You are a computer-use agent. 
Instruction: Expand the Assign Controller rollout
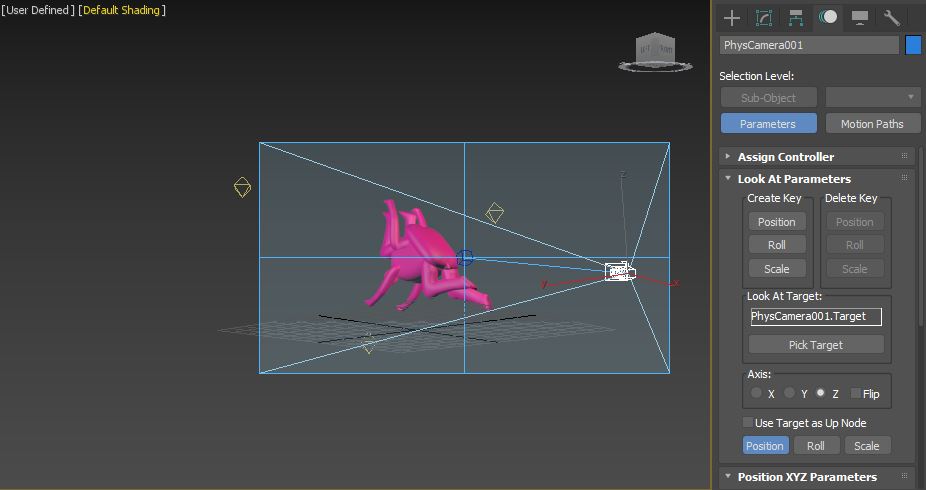pyautogui.click(x=785, y=157)
